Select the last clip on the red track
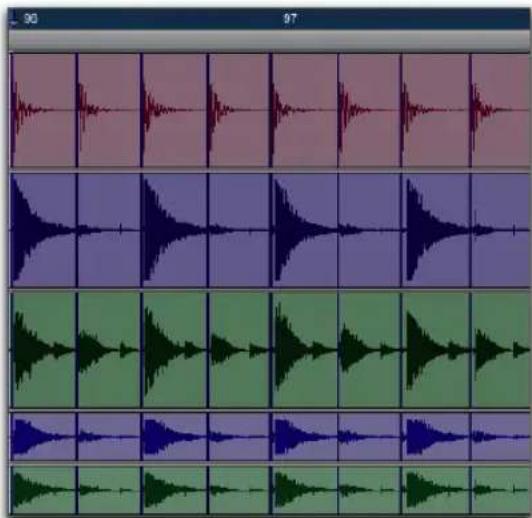This screenshot has width=532, height=518. (500, 111)
